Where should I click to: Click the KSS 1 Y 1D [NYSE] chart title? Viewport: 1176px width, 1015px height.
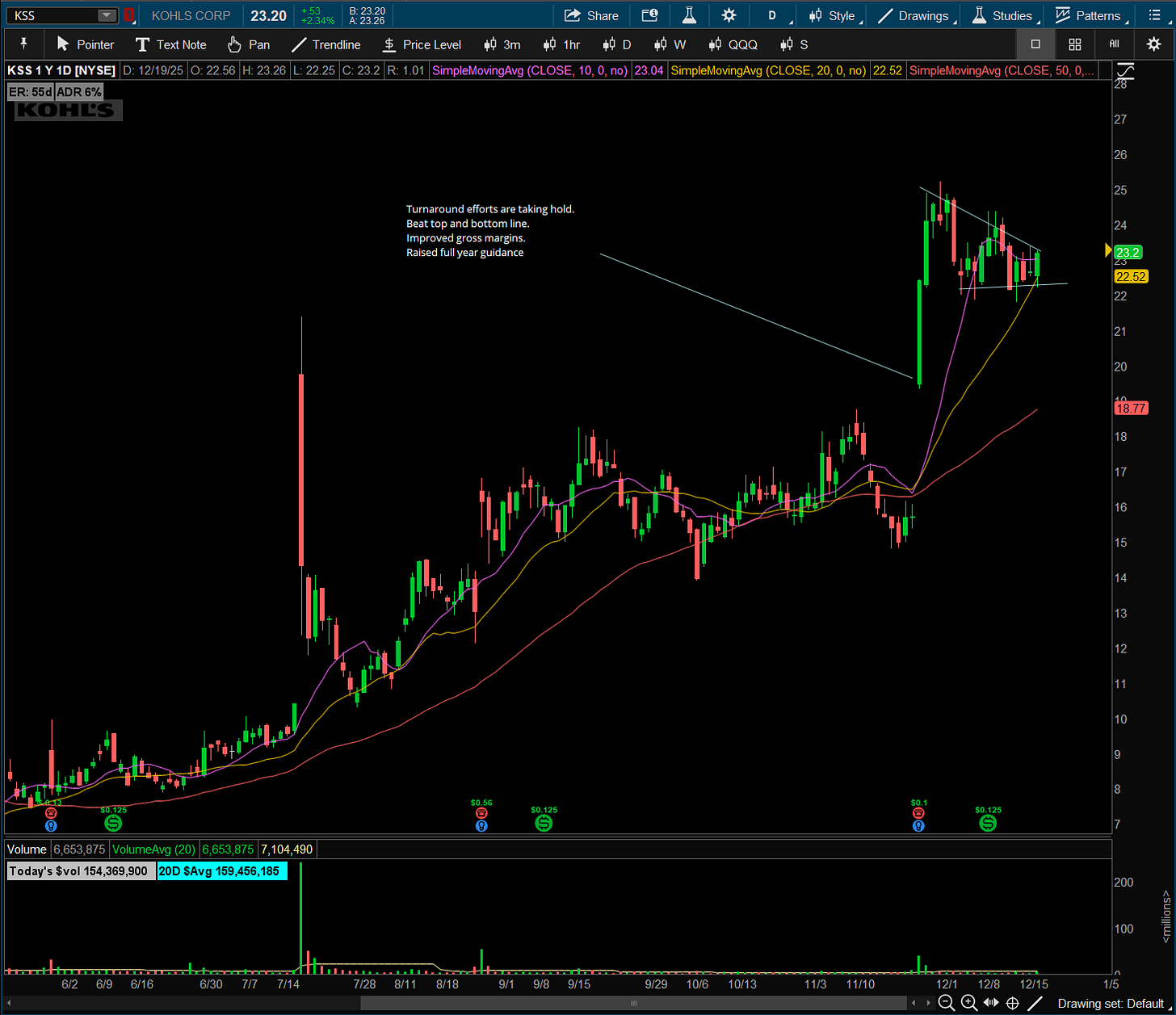coord(61,71)
